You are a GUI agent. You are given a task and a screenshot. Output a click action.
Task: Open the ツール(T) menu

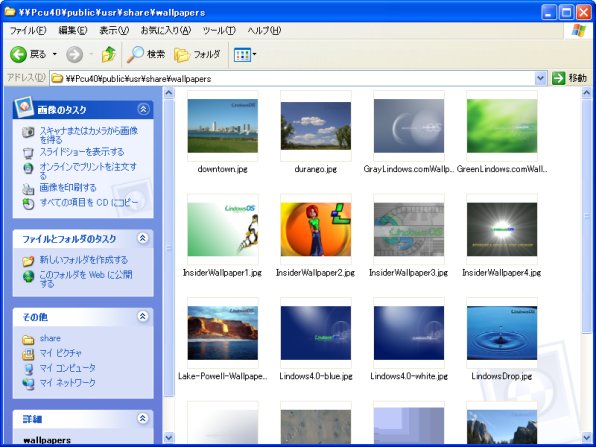[219, 30]
